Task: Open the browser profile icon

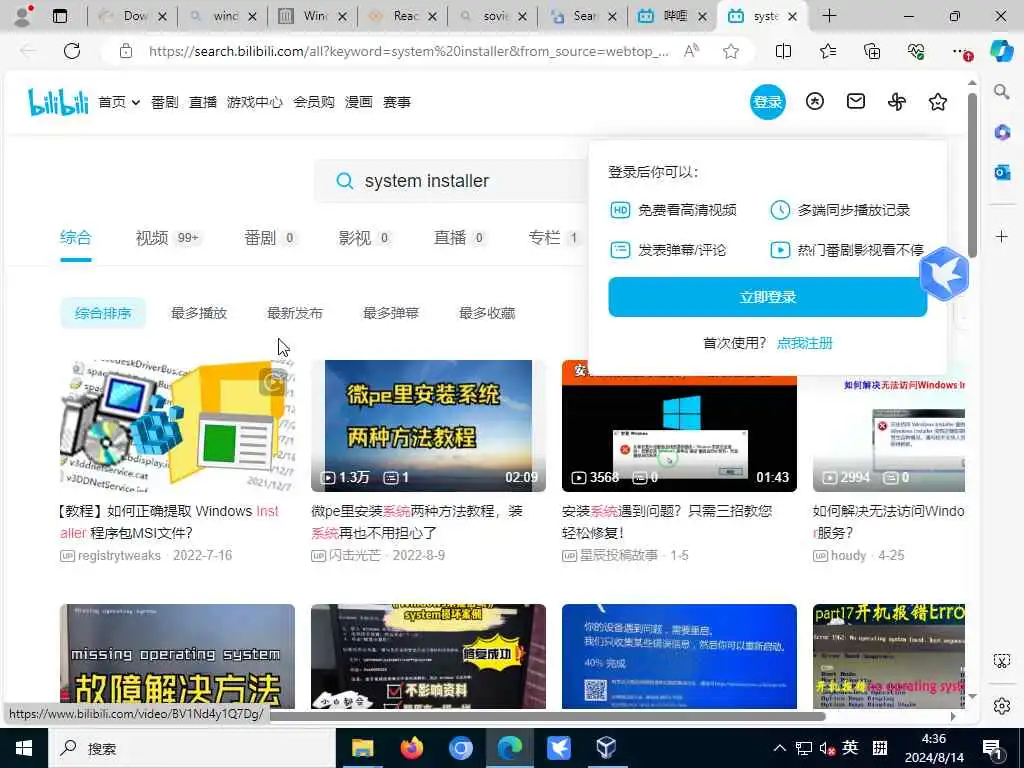Action: (x=23, y=16)
